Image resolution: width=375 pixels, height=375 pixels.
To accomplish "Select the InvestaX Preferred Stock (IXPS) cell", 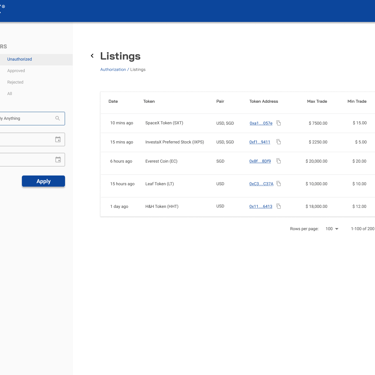I will coord(174,142).
